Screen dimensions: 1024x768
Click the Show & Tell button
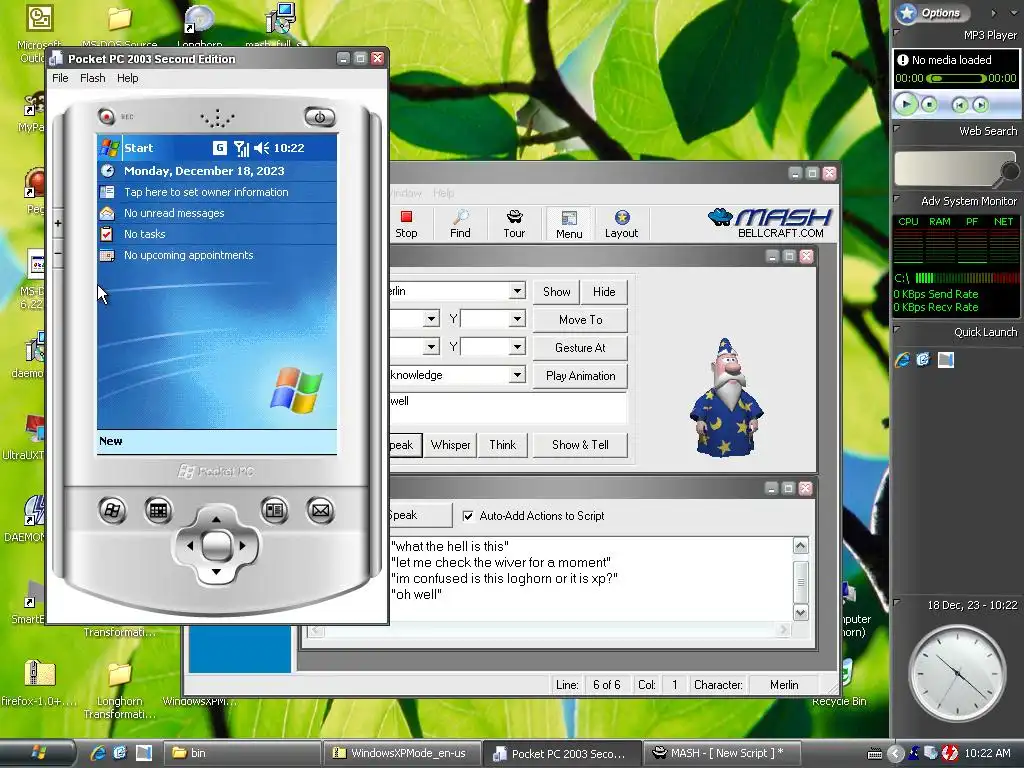(580, 445)
